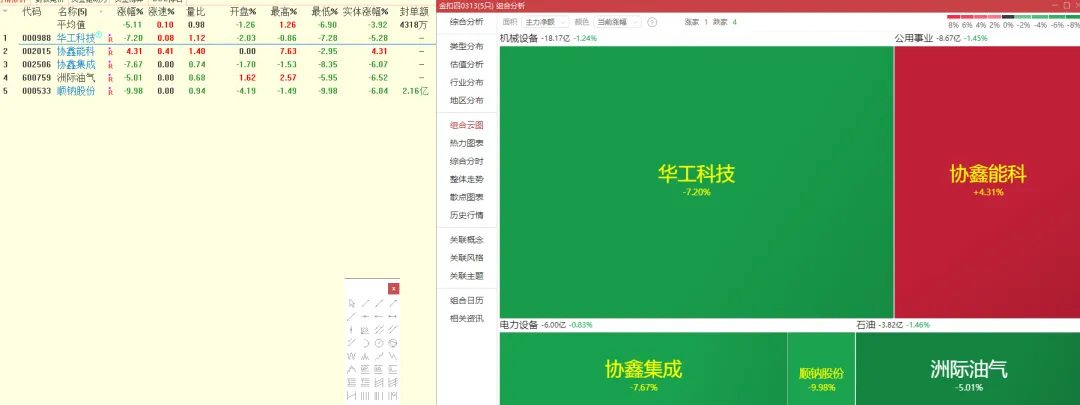This screenshot has width=1080, height=405.
Task: Open 关联概念 in sidebar
Action: [466, 240]
